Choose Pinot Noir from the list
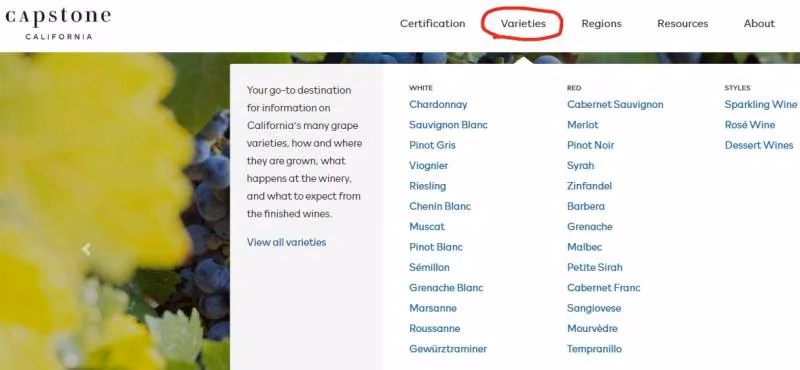Screen dimensions: 800x370 coord(590,145)
